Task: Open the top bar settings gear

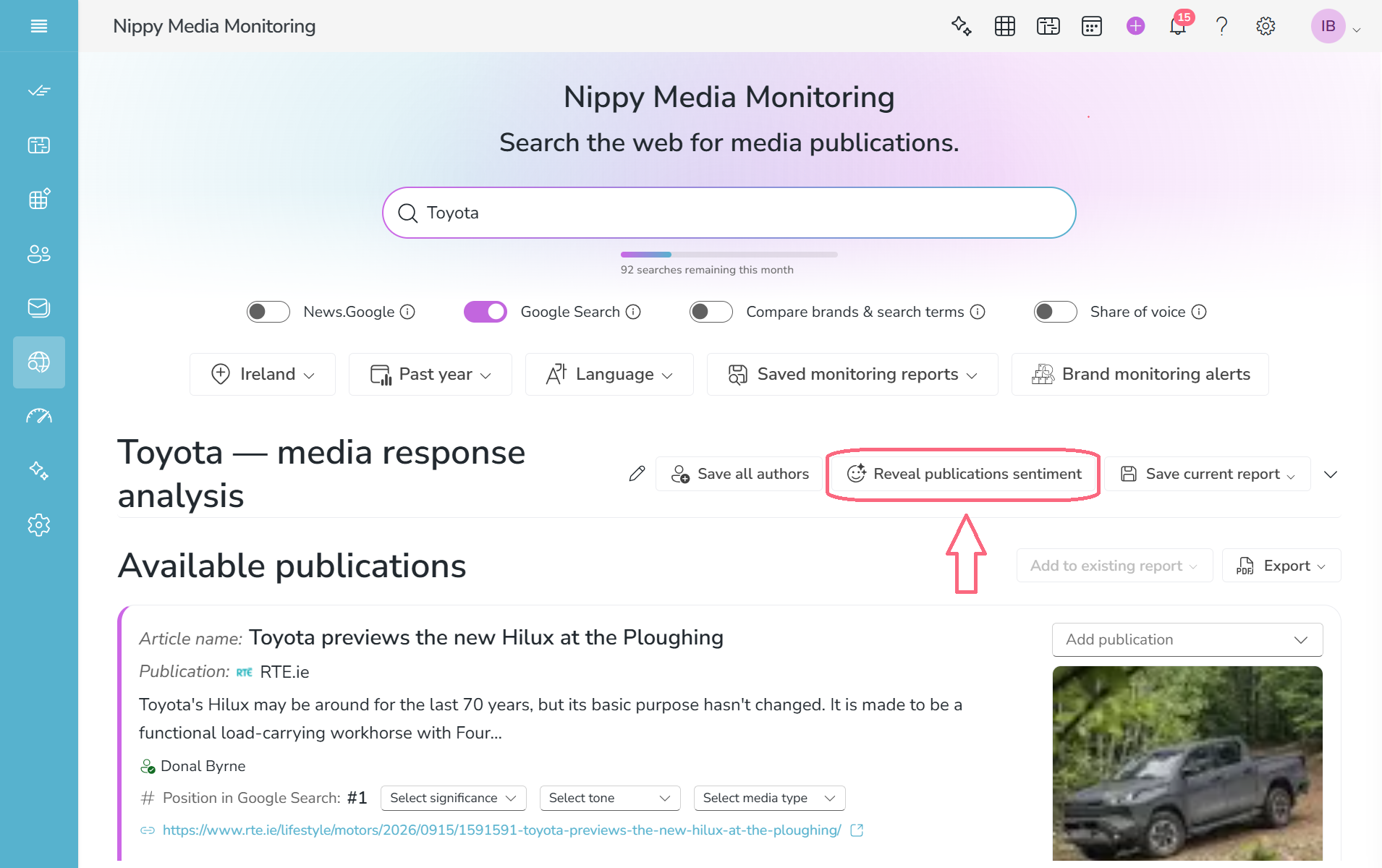Action: tap(1266, 26)
